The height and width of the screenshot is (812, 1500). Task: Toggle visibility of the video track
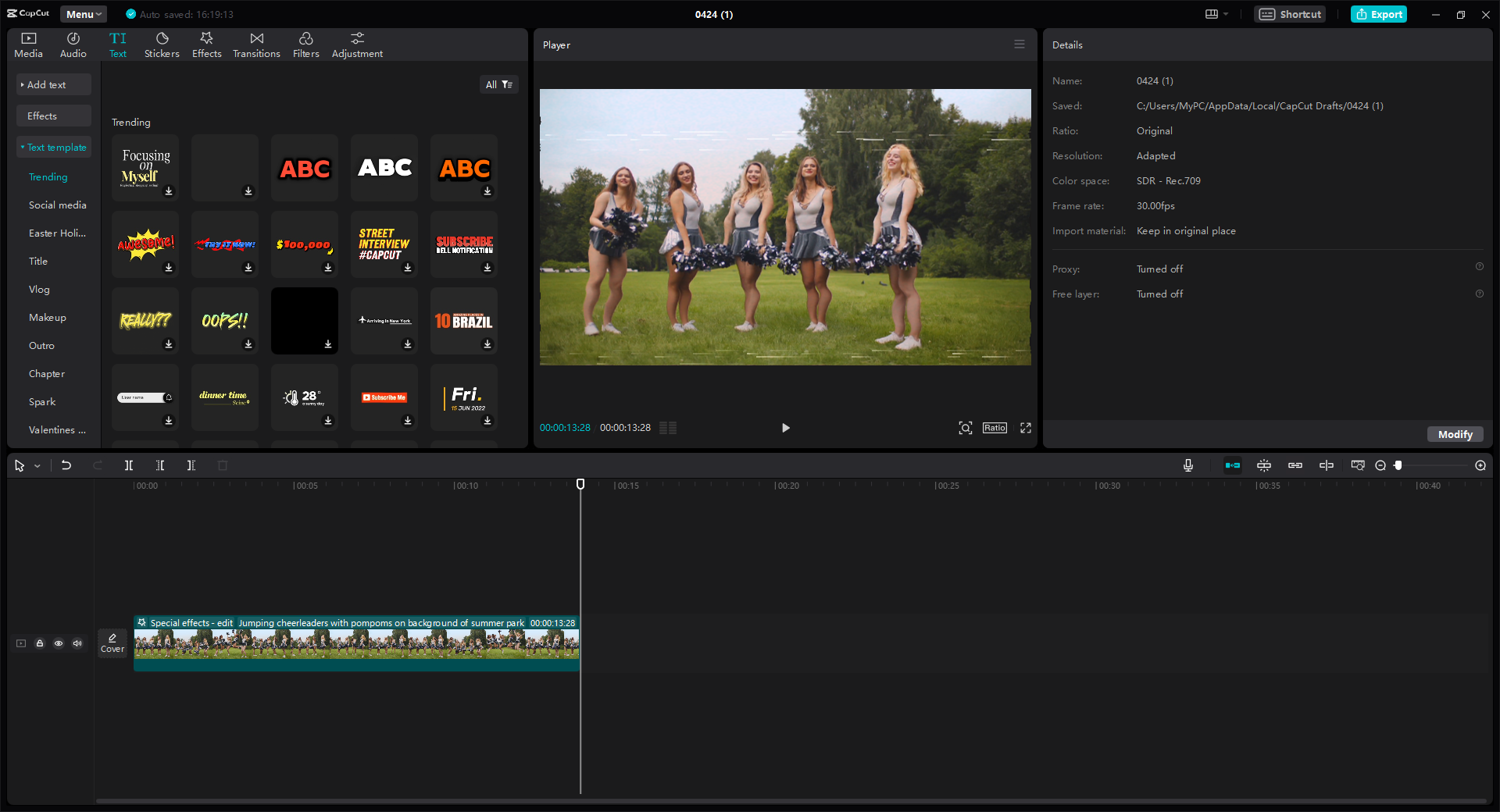point(59,643)
